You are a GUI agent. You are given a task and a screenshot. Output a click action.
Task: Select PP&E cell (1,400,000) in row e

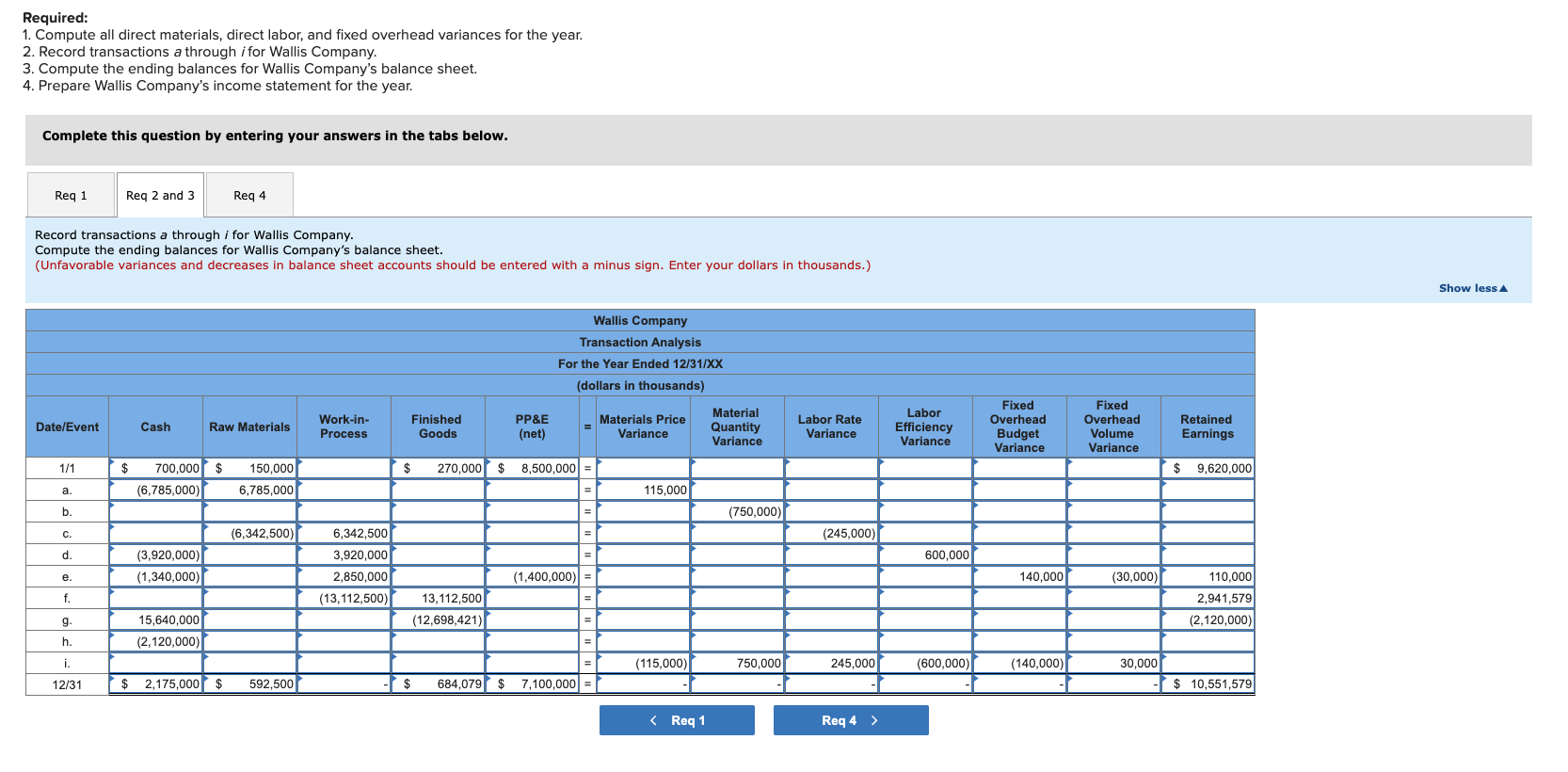[x=533, y=576]
